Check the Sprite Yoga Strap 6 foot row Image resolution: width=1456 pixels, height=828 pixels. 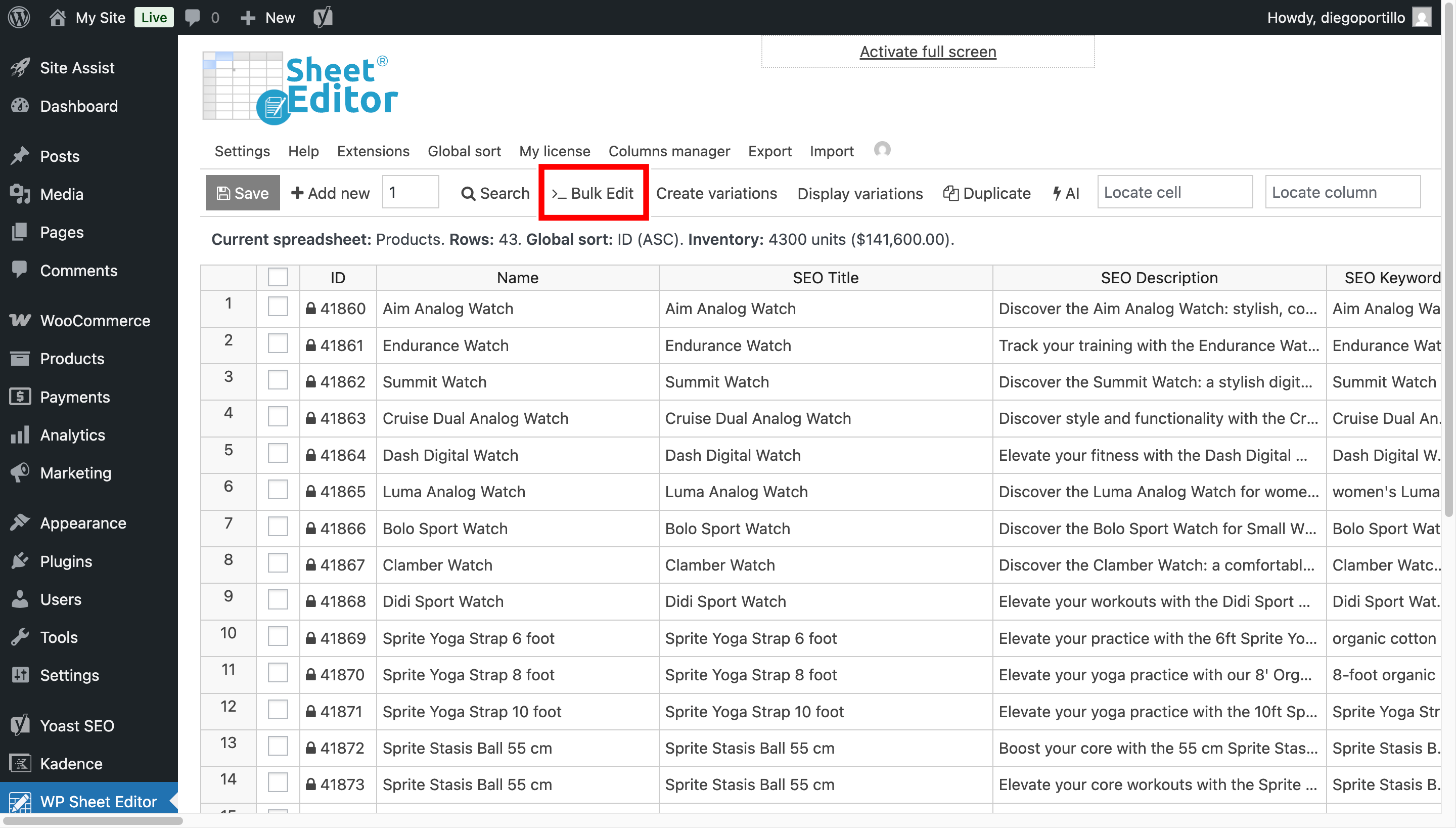point(278,636)
